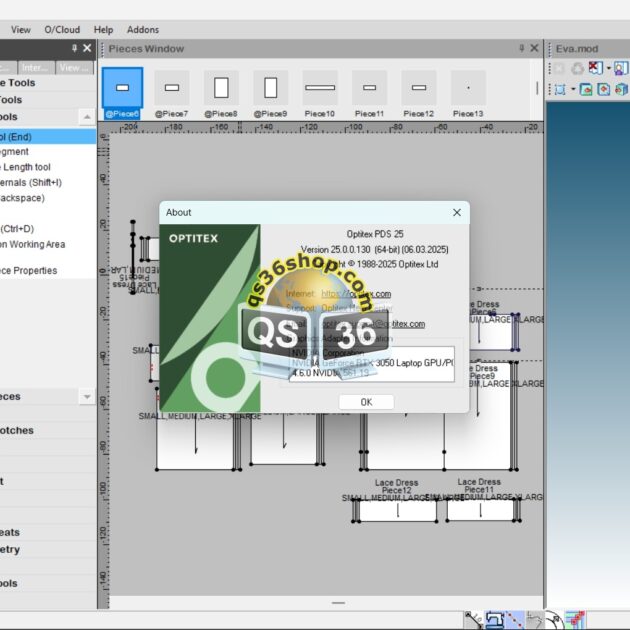Open the ...ece Properties item
The image size is (630, 630).
48,271
